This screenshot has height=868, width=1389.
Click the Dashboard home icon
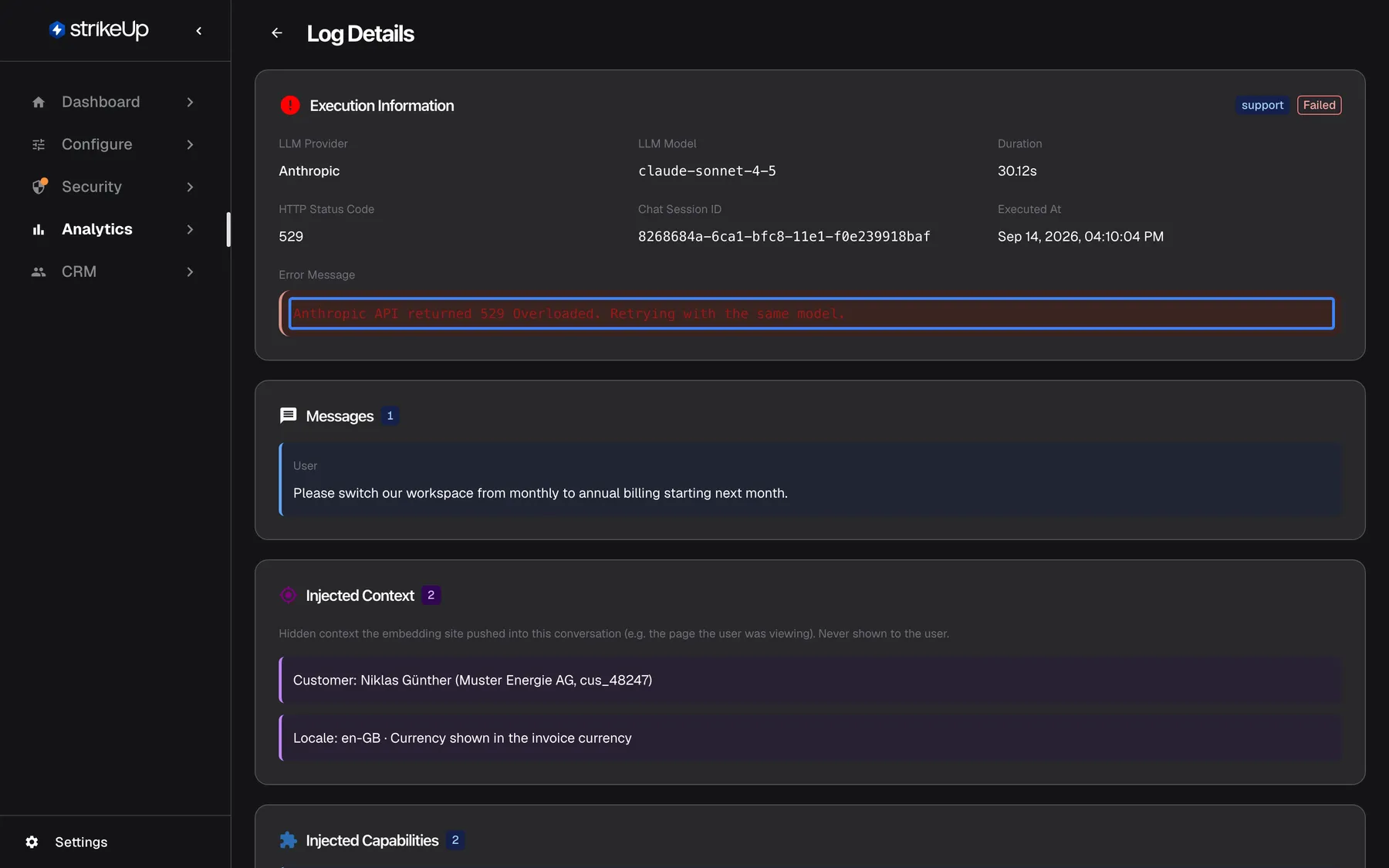coord(39,102)
